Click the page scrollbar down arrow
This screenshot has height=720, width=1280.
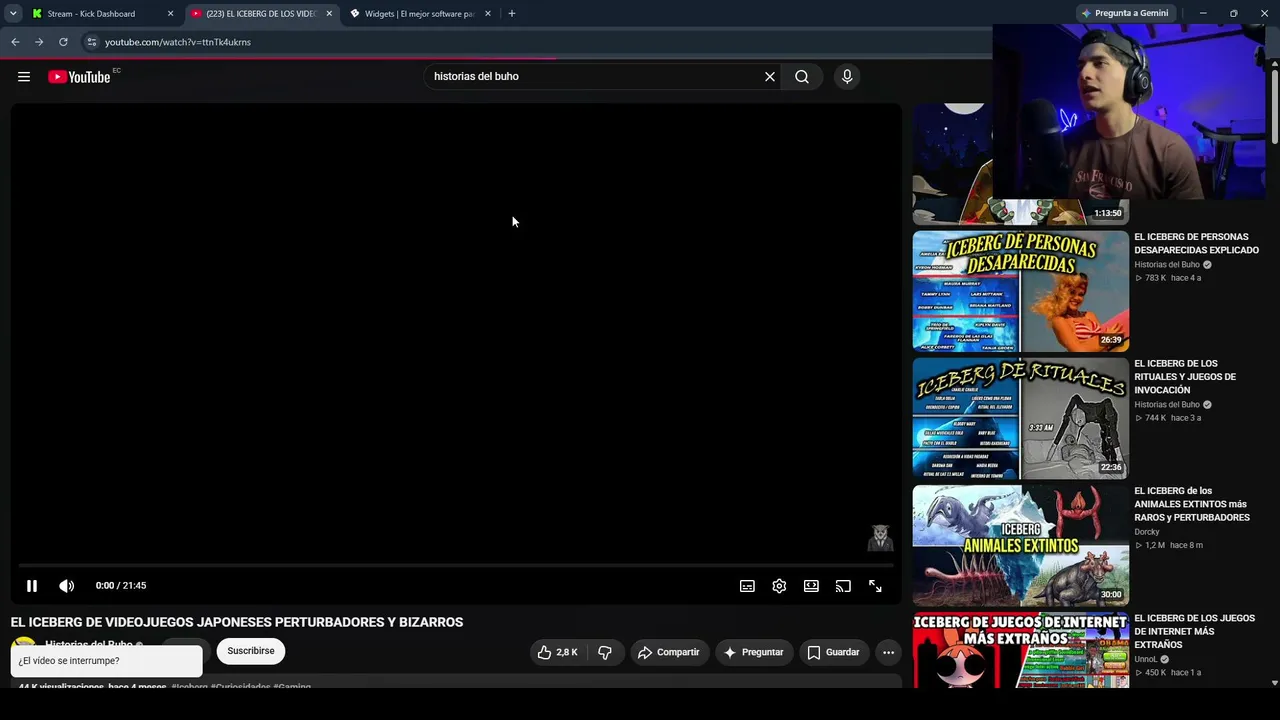click(x=1274, y=682)
